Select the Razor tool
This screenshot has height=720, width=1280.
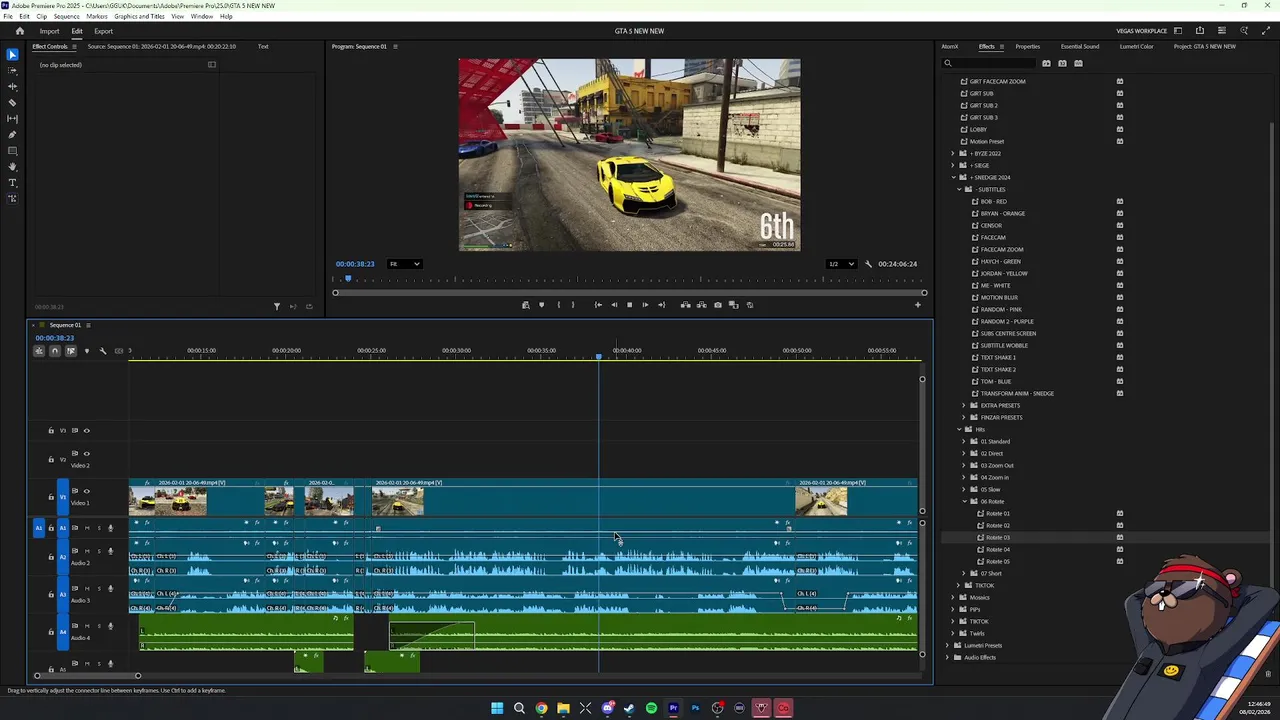(12, 102)
